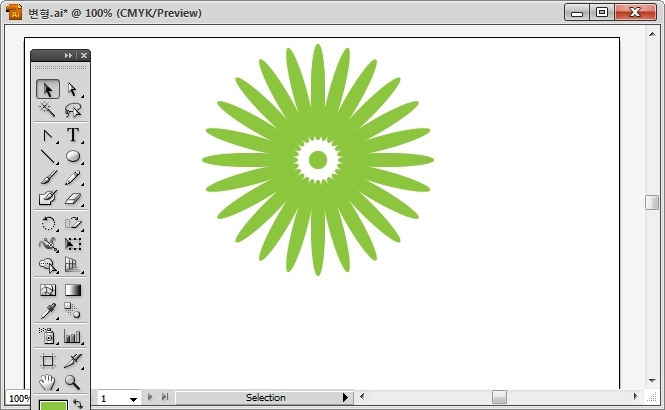Click the vertical scrollbar thumb

(652, 202)
